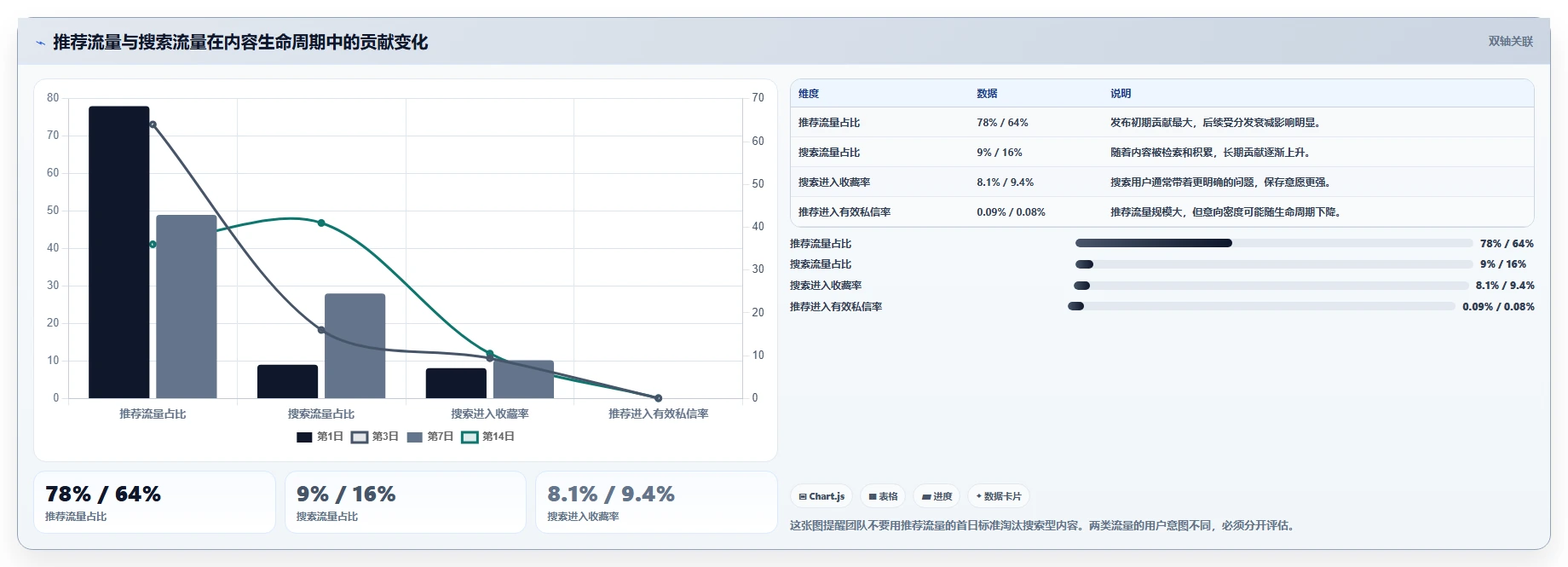Click the 9% / 16% stat card
Viewport: 1568px width, 567px height.
click(x=406, y=502)
